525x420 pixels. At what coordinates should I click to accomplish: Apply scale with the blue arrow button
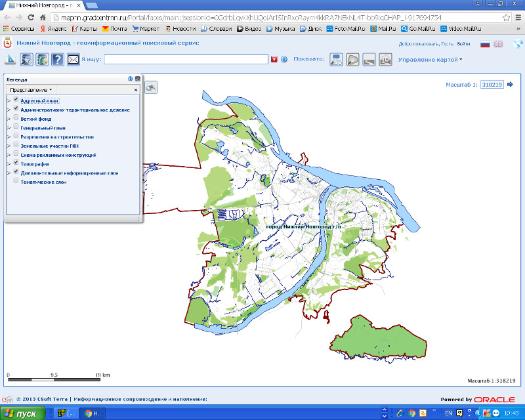(510, 84)
